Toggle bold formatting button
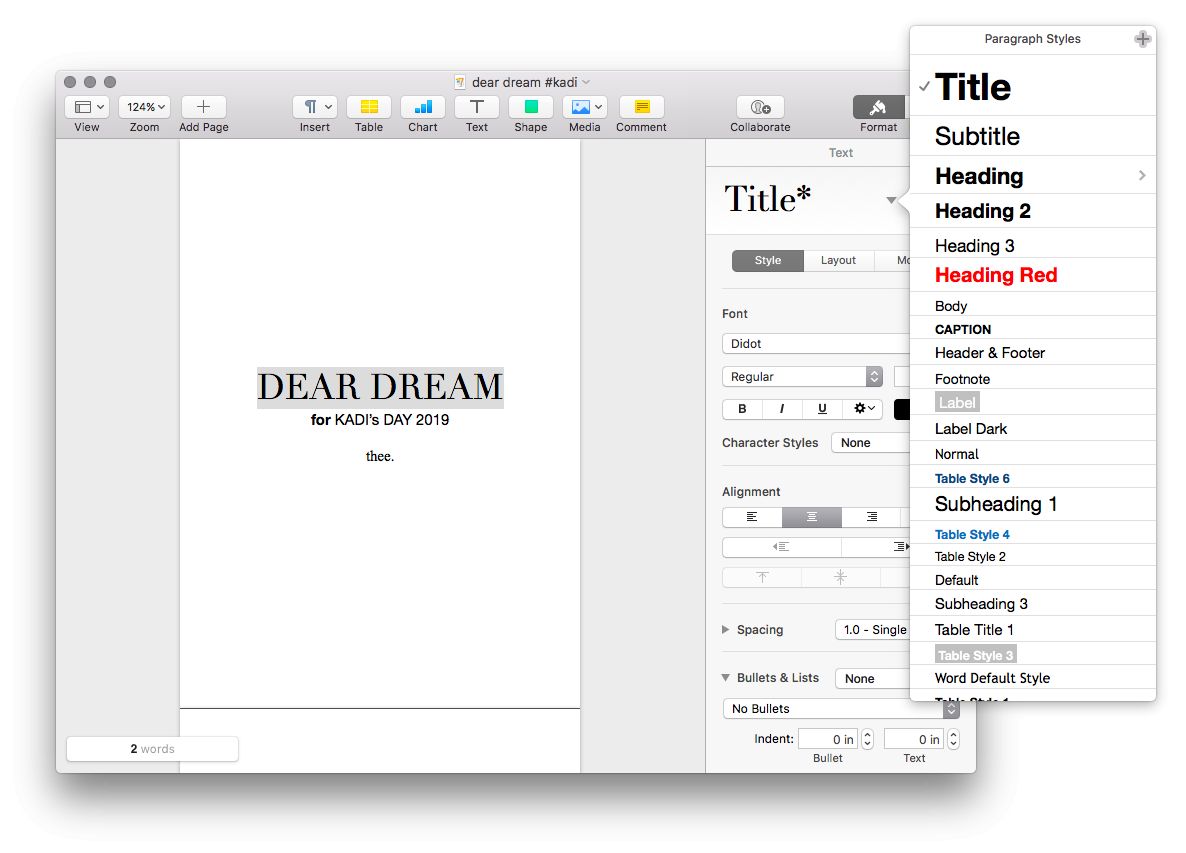 tap(742, 409)
